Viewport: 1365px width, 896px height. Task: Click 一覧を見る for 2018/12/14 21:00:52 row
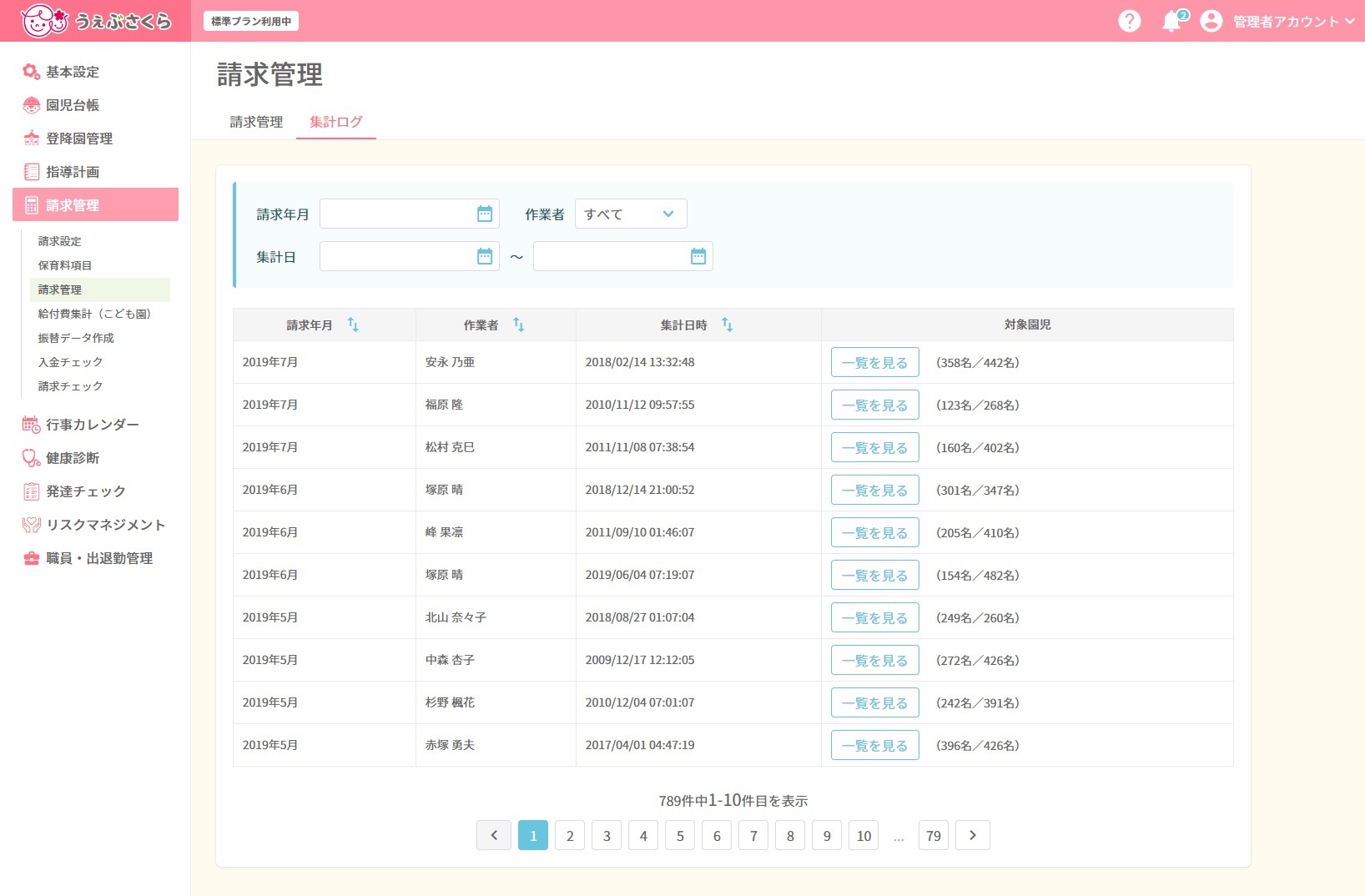click(x=875, y=490)
